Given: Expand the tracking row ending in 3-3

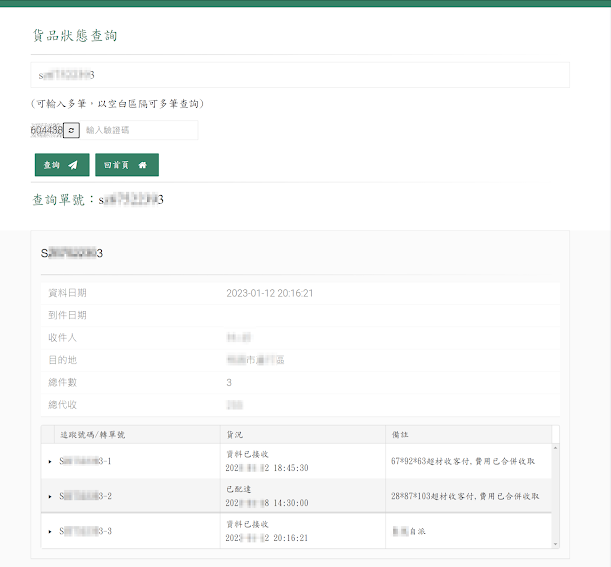Looking at the screenshot, I should (50, 532).
